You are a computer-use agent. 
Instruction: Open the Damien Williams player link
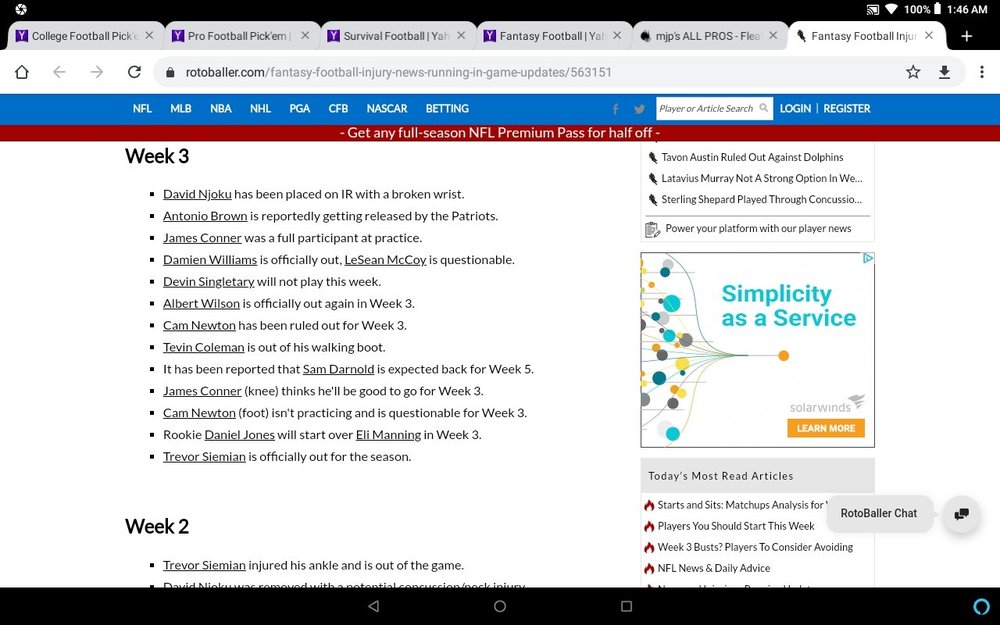pyautogui.click(x=210, y=260)
